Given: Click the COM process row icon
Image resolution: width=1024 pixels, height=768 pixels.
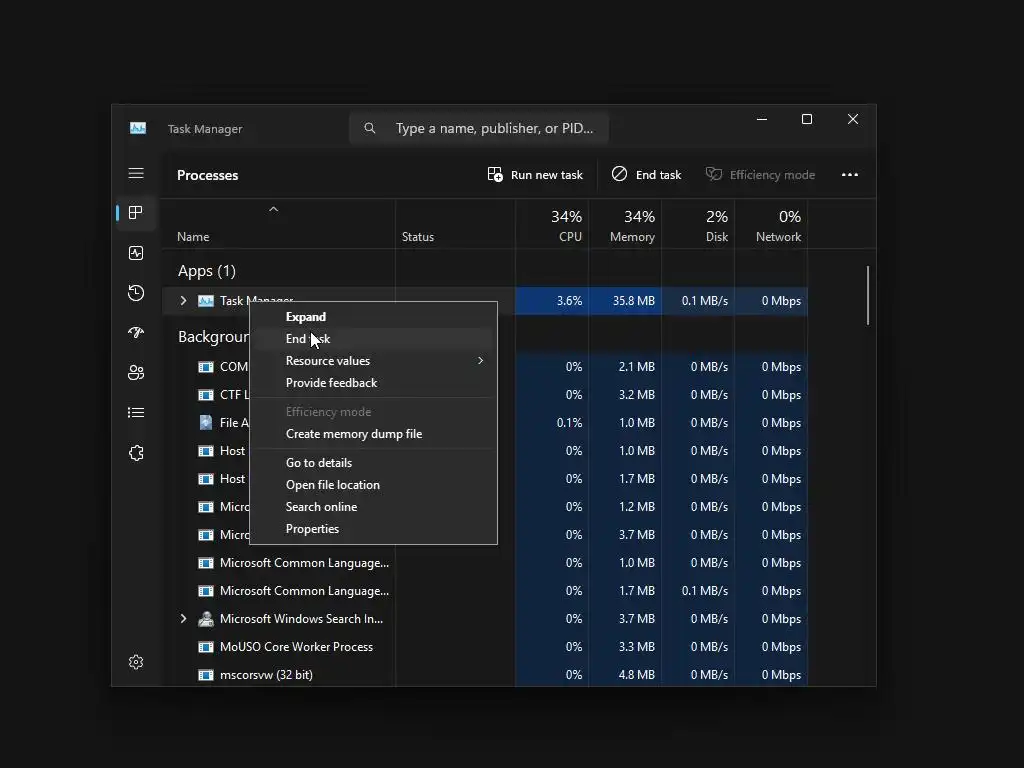Looking at the screenshot, I should pos(206,366).
